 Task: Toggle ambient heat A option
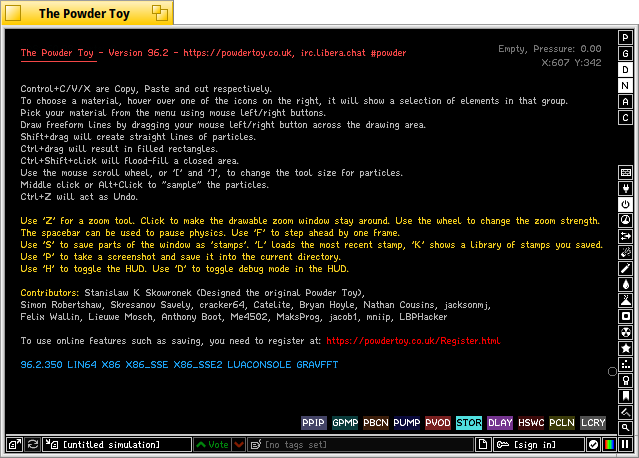coord(626,101)
